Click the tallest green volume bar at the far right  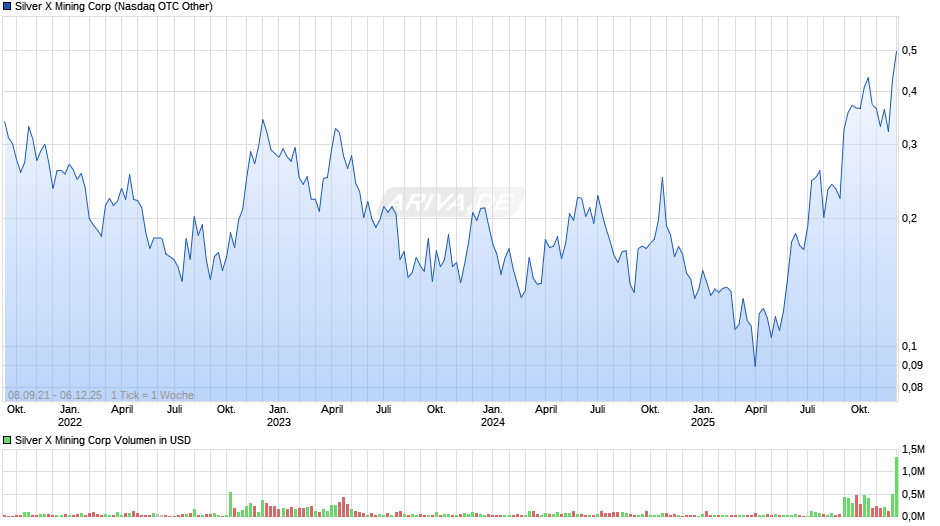tap(897, 487)
